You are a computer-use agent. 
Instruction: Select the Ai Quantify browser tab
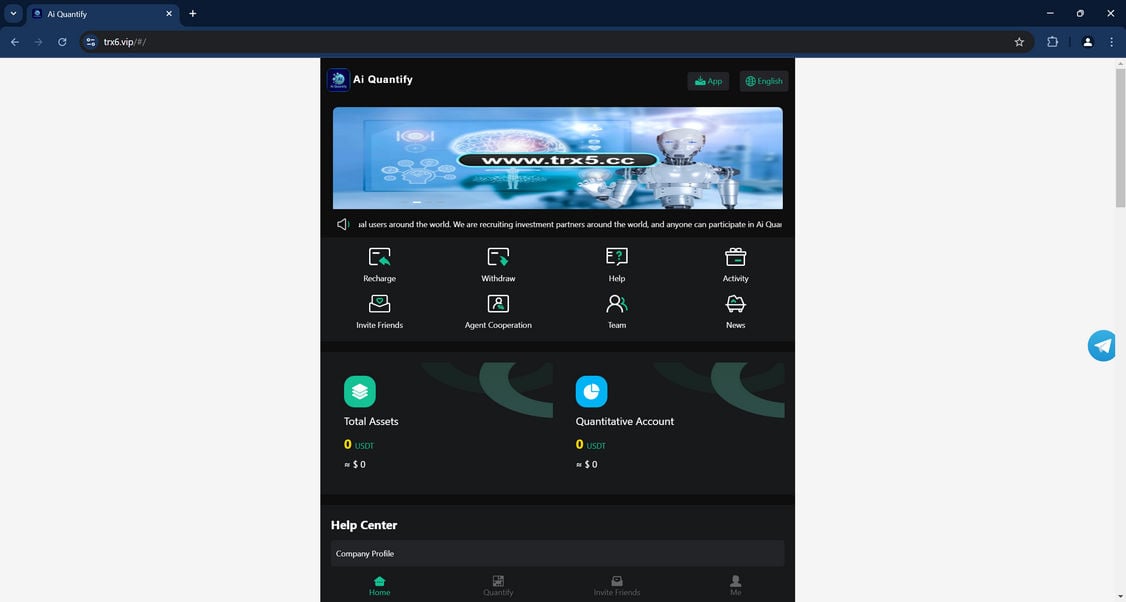(103, 14)
